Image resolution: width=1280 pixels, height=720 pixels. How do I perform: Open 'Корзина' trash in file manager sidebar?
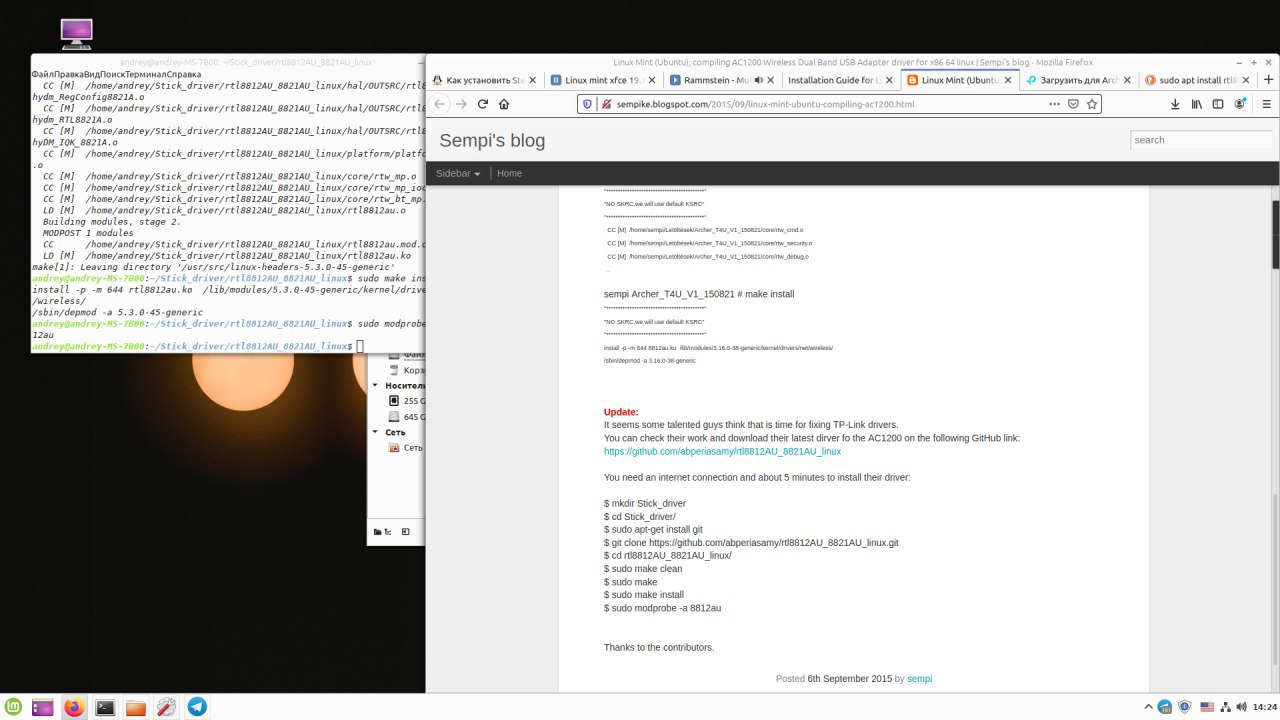[406, 370]
